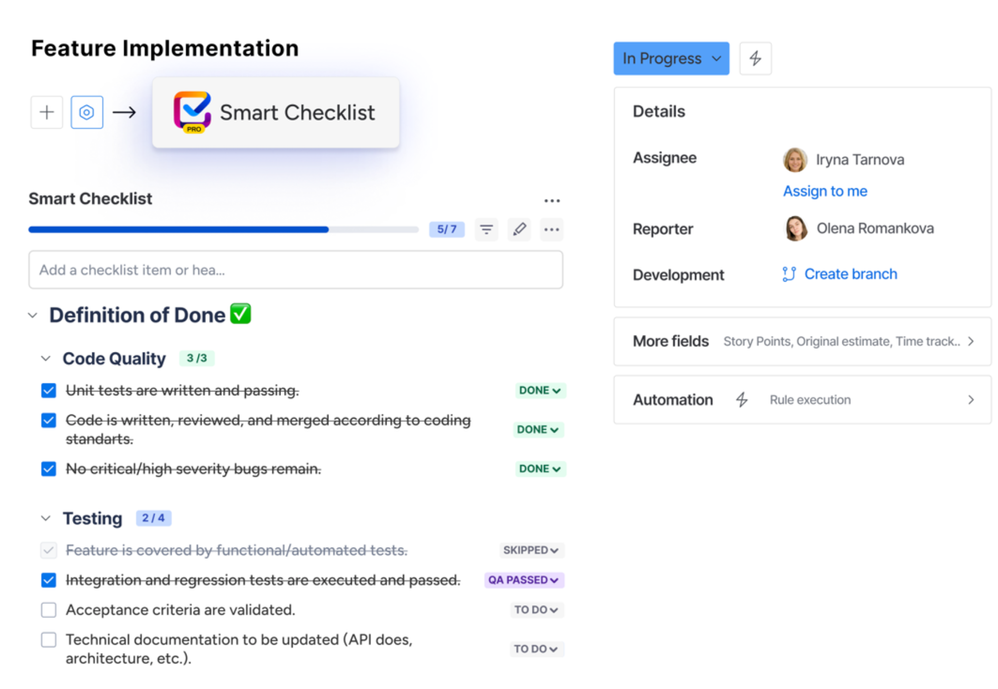The image size is (998, 689).
Task: Click the add a checklist item field
Action: click(x=296, y=270)
